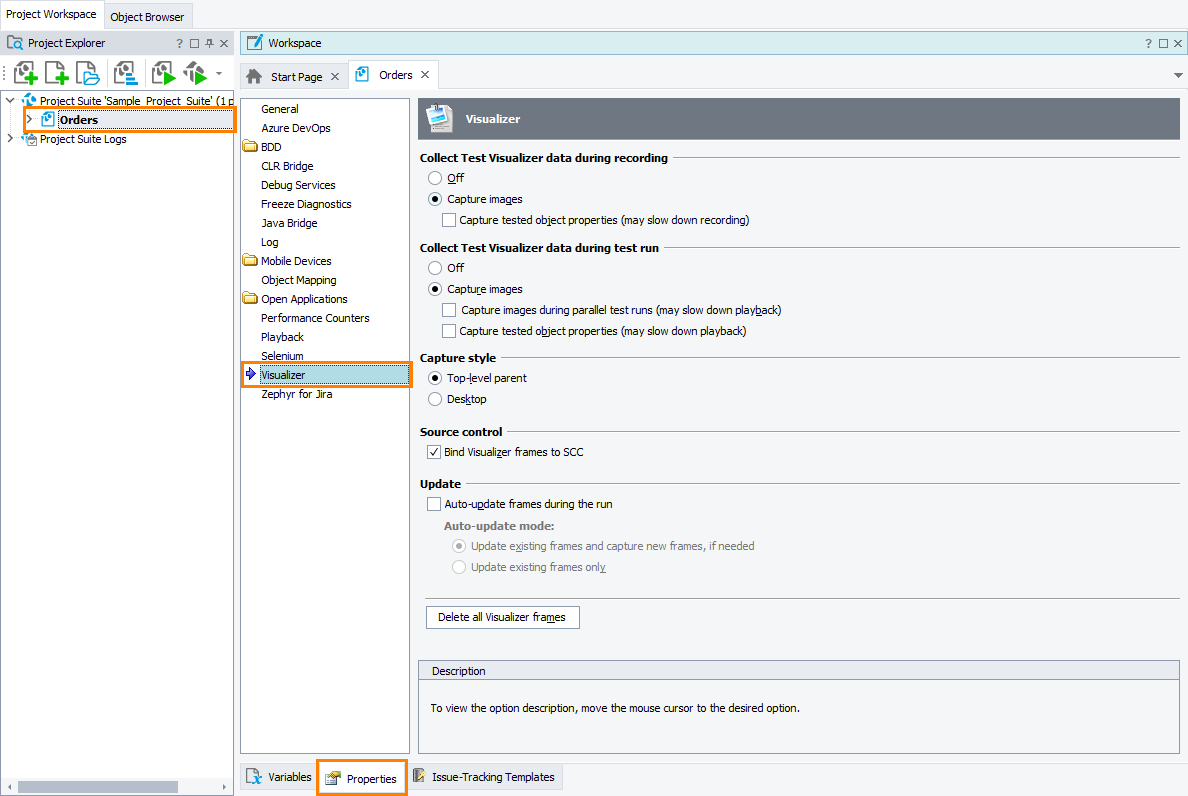Click the New Item icon in Project Explorer
Screen dimensions: 1188x796
(x=56, y=73)
